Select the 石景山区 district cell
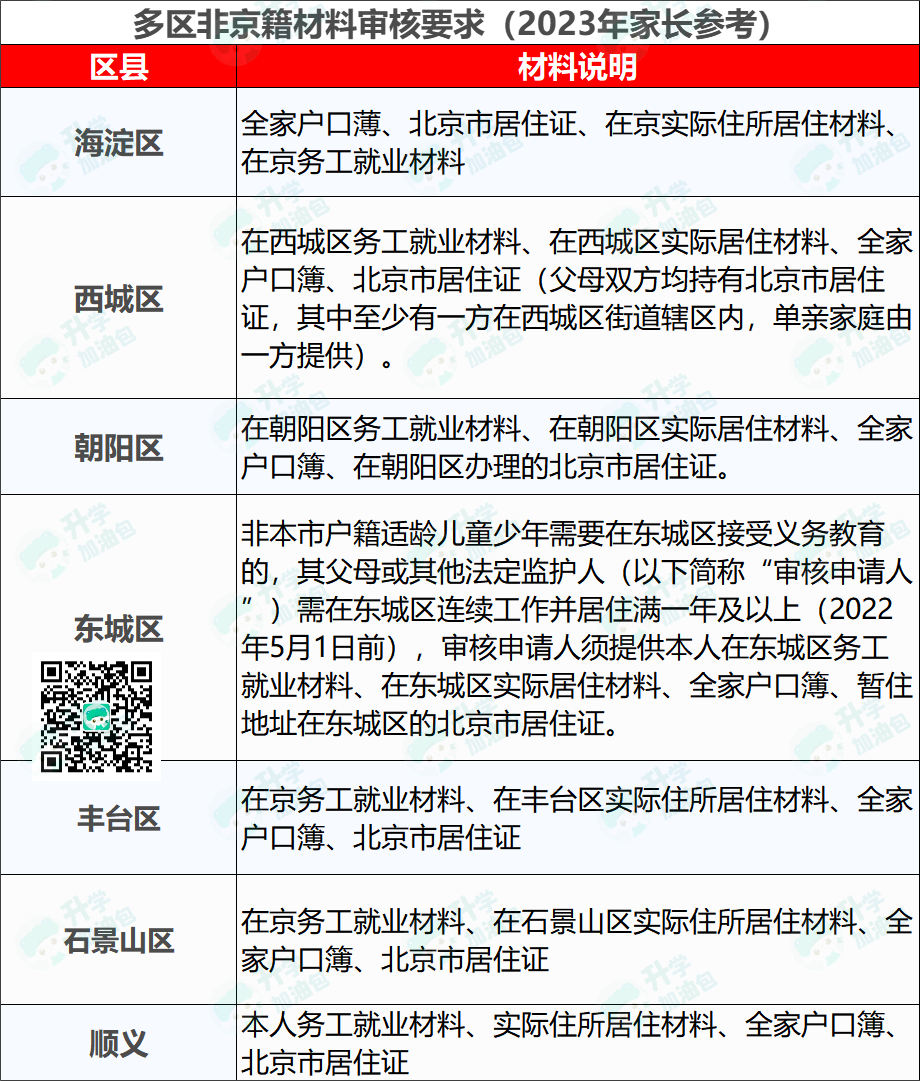The width and height of the screenshot is (921, 1081). [x=119, y=940]
